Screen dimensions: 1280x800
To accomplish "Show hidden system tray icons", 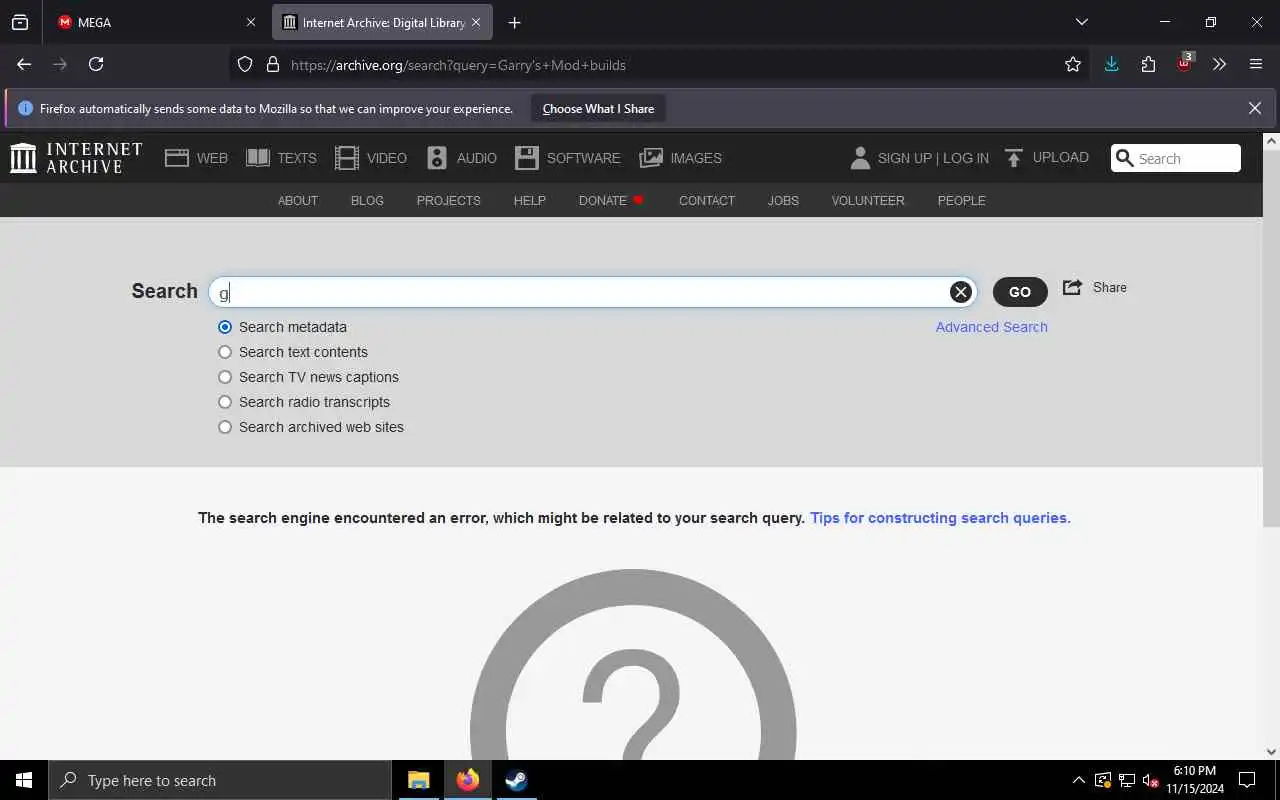I will (x=1078, y=780).
